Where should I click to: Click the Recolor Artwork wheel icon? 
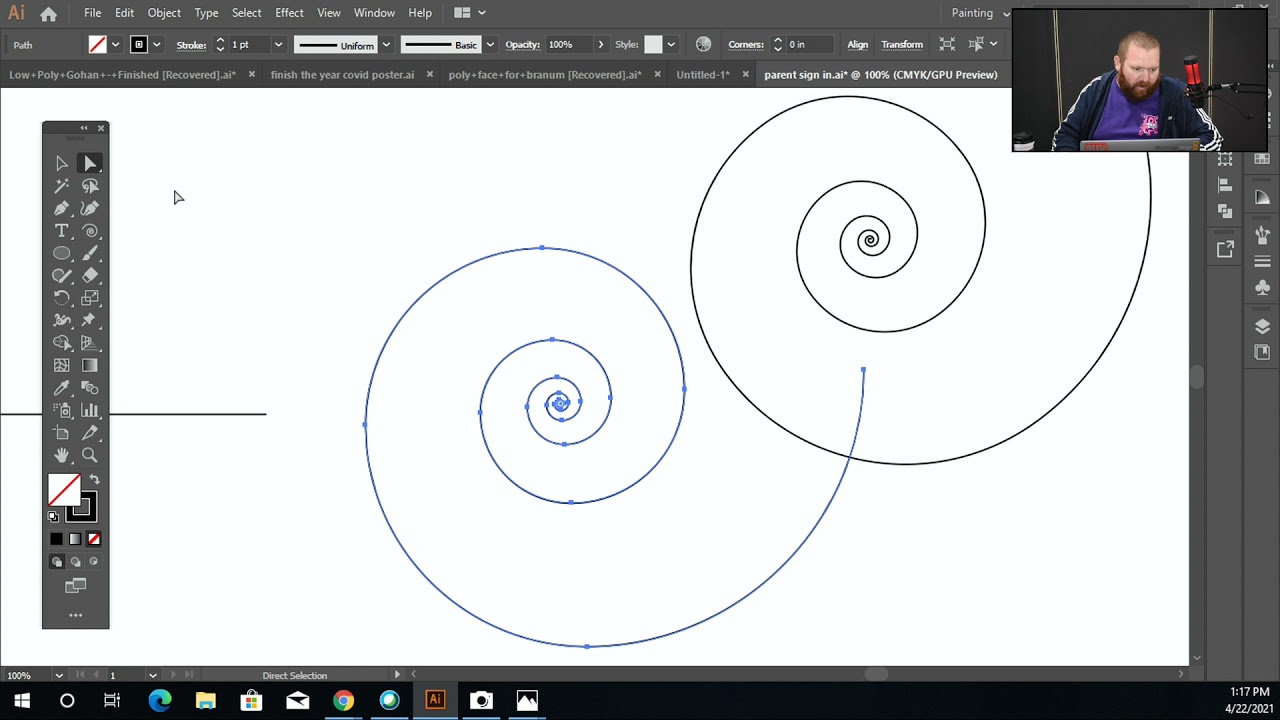tap(703, 44)
